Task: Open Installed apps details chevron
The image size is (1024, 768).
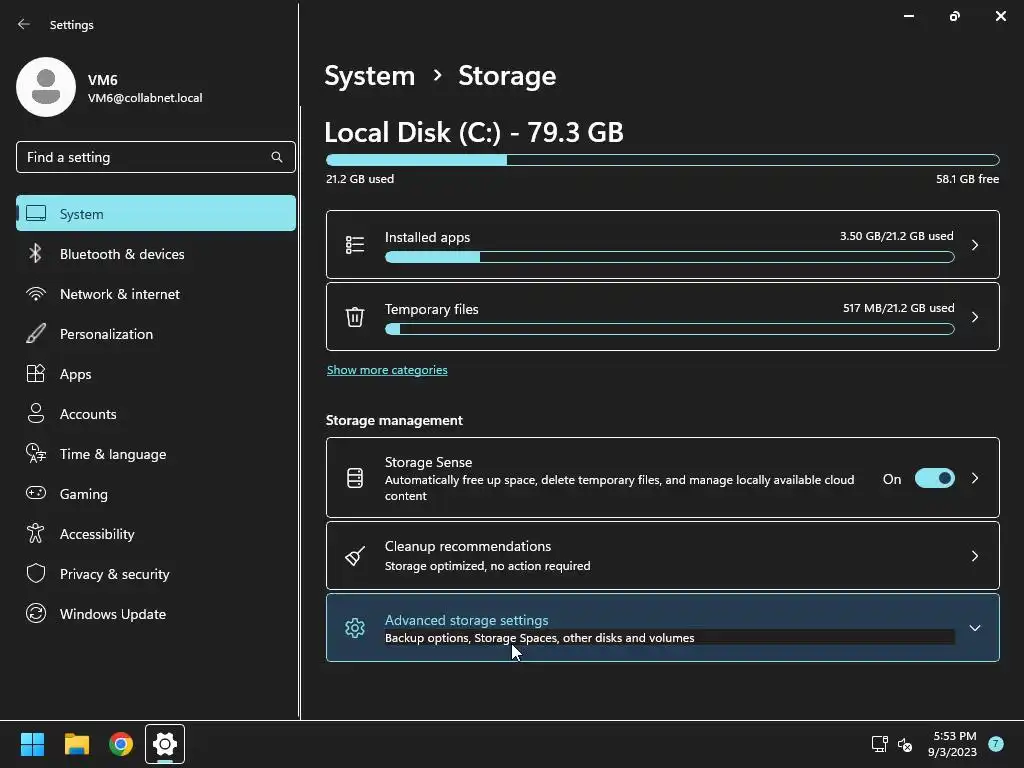Action: (975, 245)
